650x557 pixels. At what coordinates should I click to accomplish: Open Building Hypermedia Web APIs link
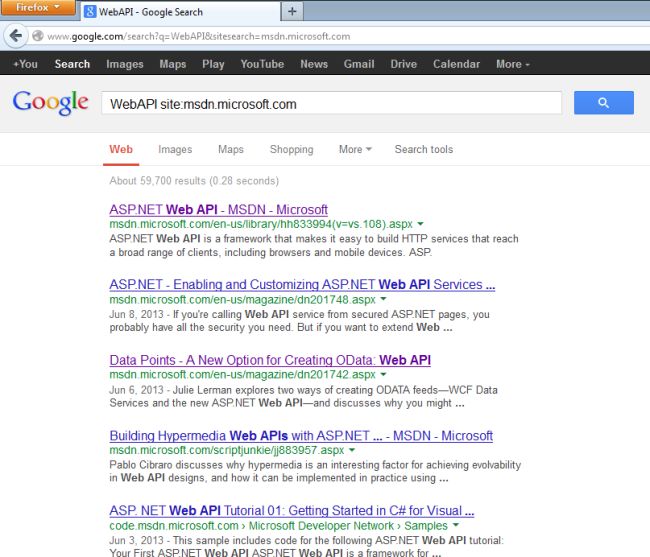[x=301, y=436]
